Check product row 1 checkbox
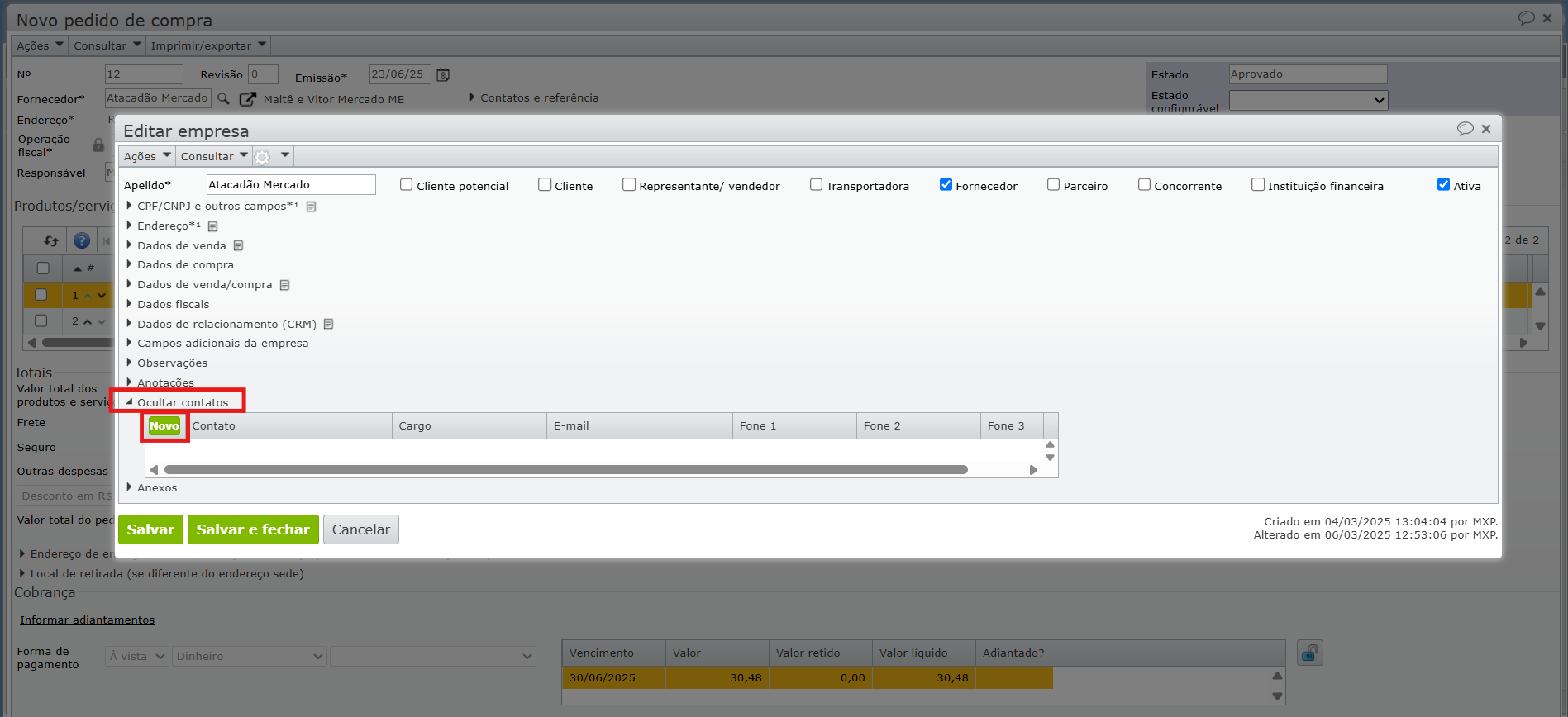The height and width of the screenshot is (717, 1568). coord(41,294)
